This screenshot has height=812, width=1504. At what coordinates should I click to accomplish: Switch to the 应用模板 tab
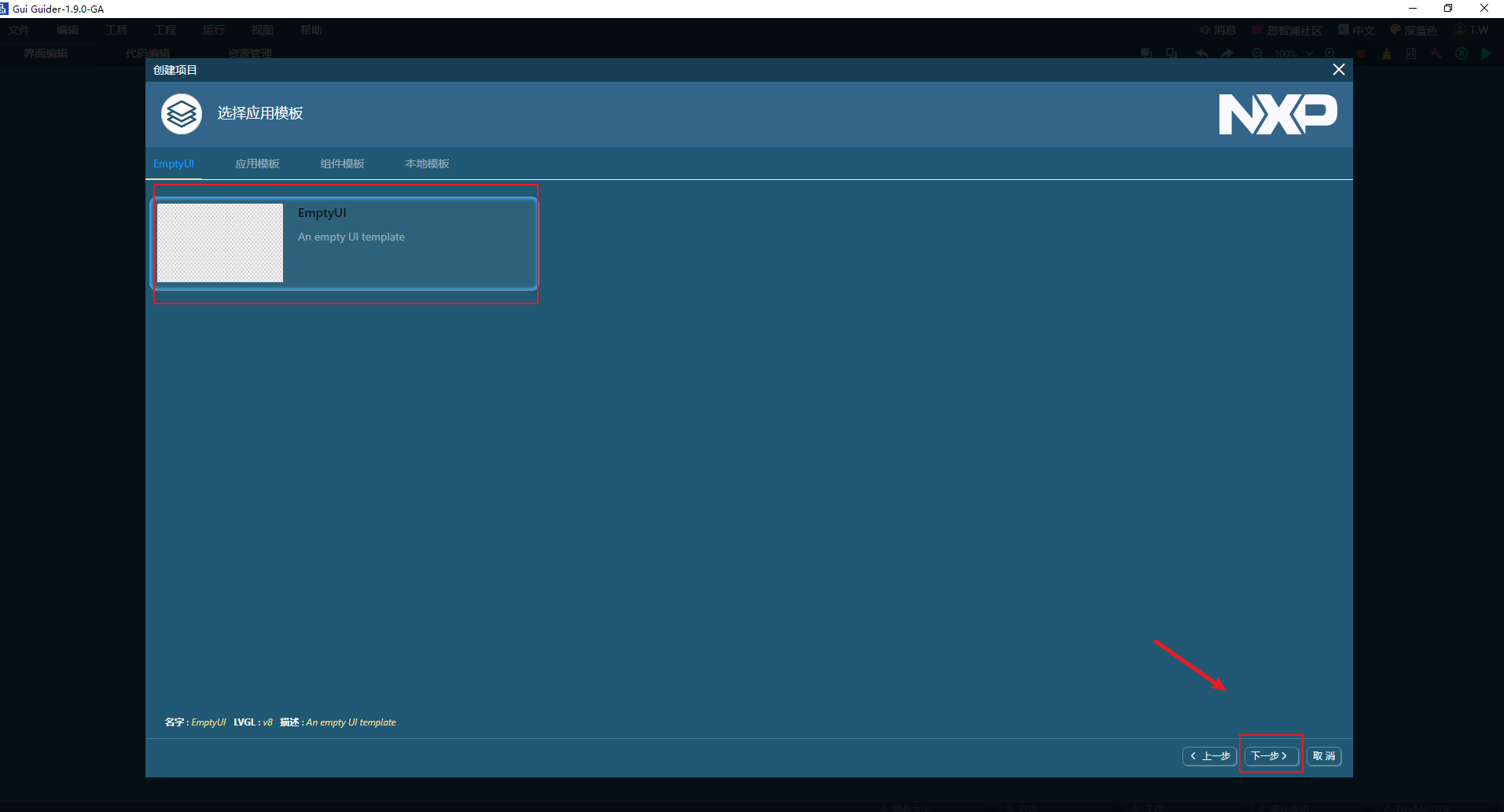click(257, 164)
